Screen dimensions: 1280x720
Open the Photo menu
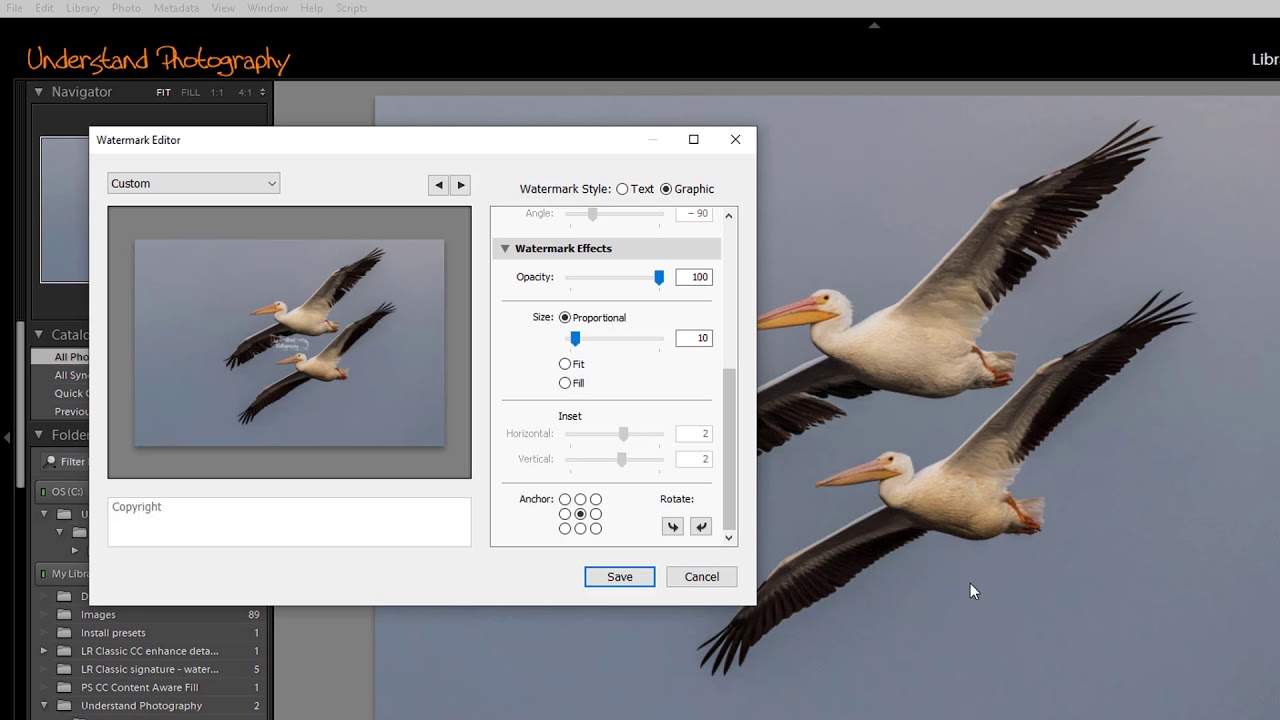point(126,8)
